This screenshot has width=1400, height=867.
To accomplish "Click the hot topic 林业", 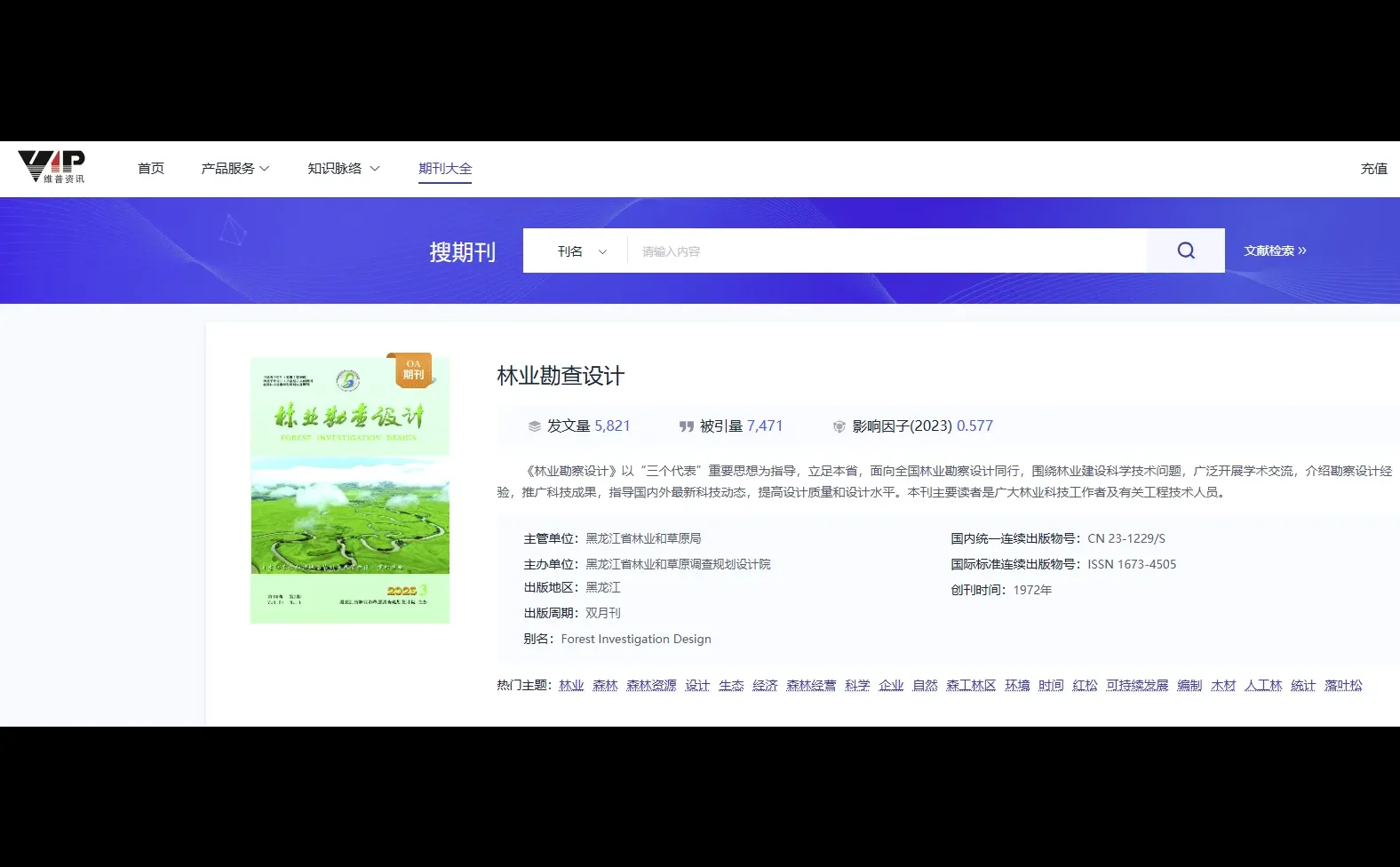I will click(x=571, y=685).
